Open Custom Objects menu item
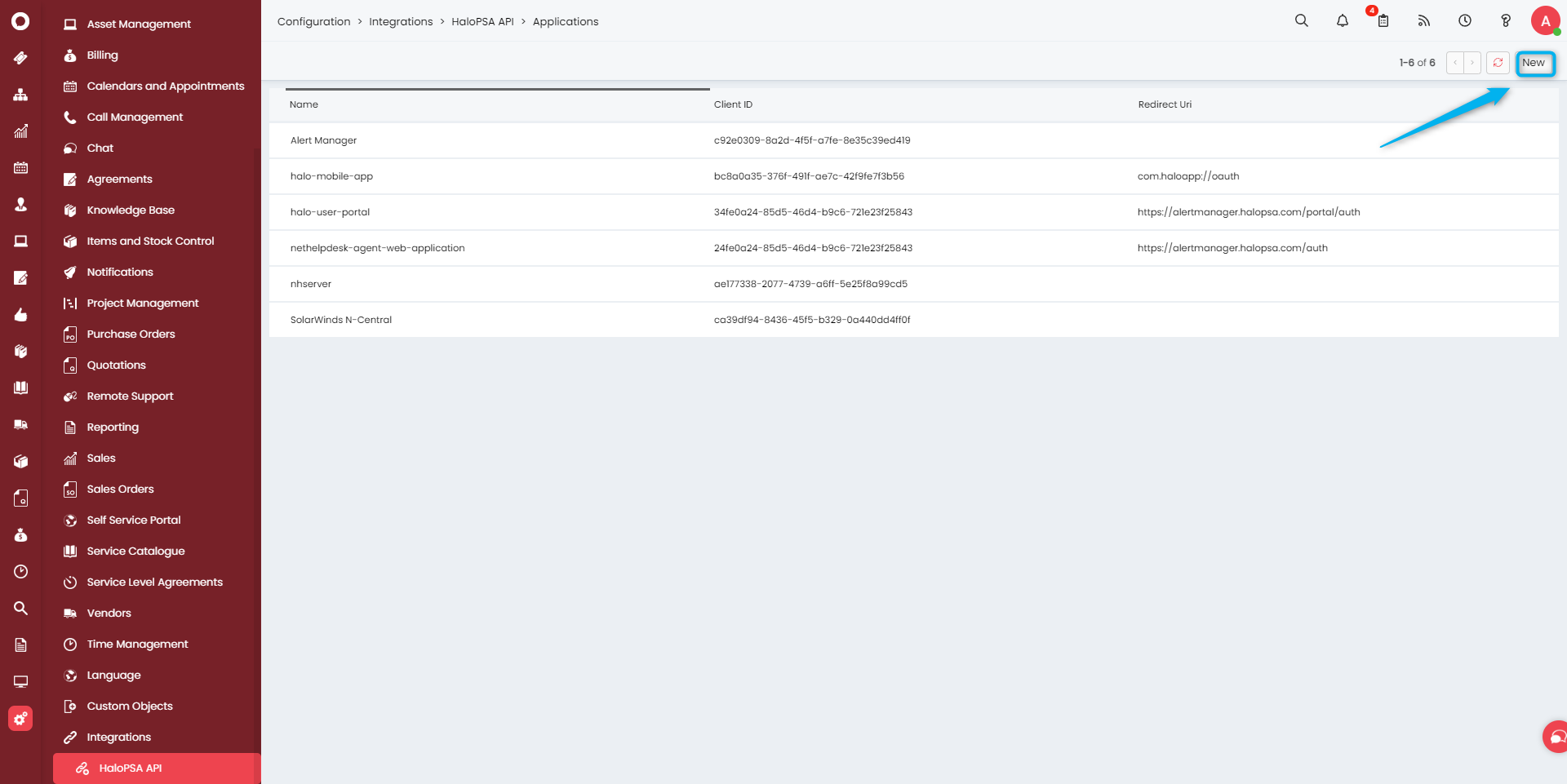 (130, 706)
